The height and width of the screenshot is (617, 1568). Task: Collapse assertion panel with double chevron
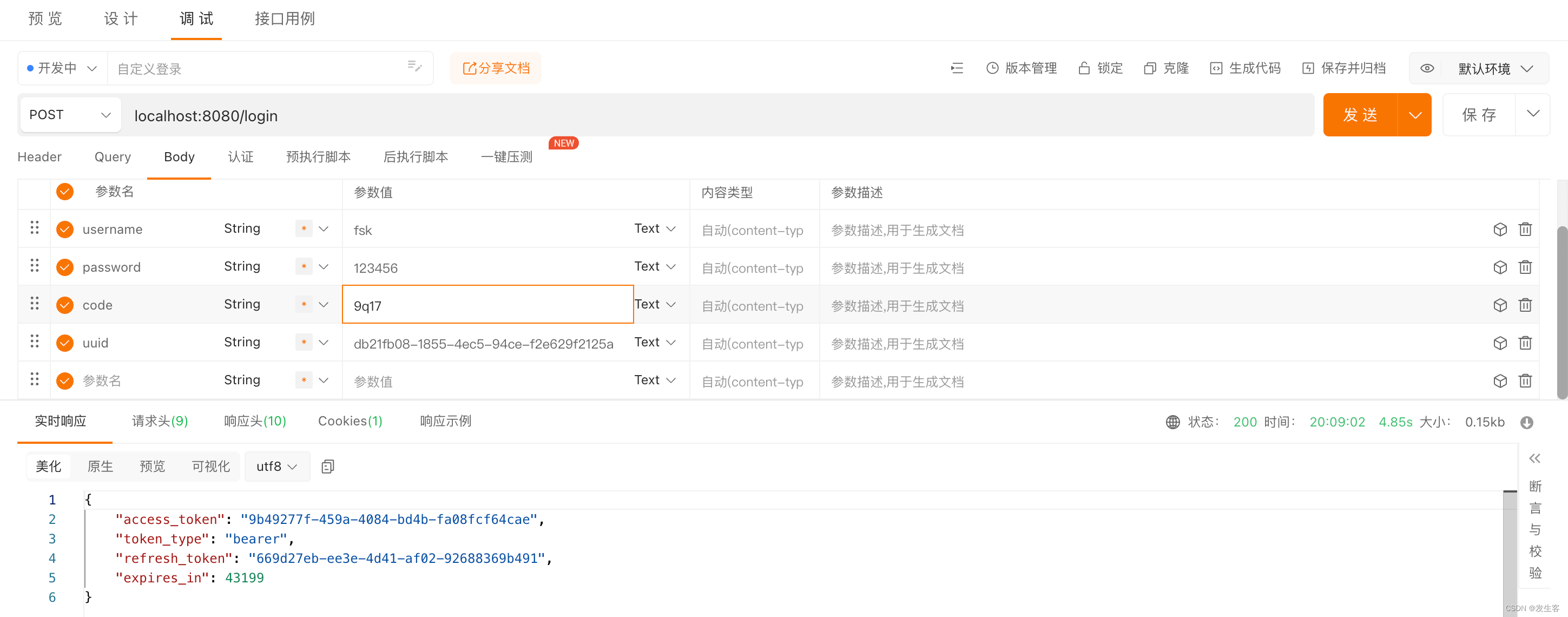1534,458
